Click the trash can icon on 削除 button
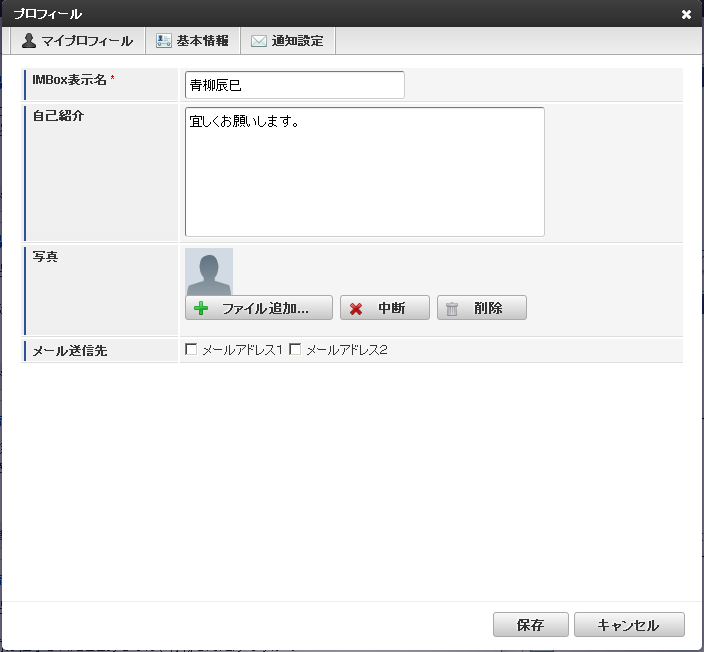 (452, 309)
